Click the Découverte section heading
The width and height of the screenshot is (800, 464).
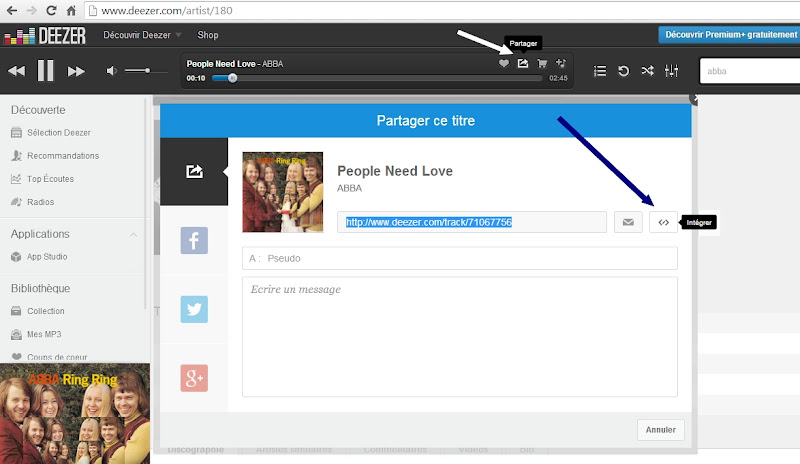pyautogui.click(x=38, y=110)
